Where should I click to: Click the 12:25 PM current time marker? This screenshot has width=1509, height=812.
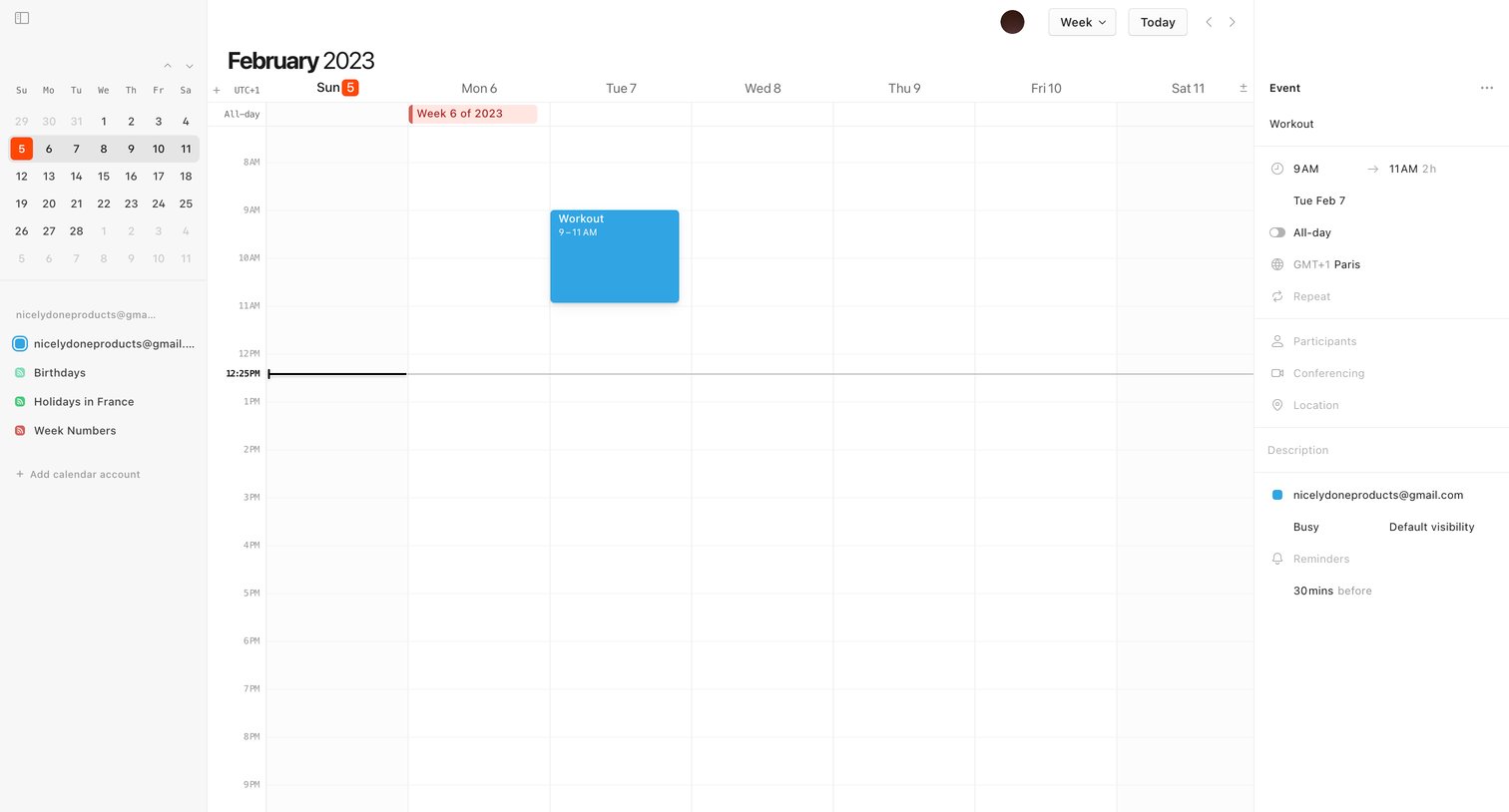[x=243, y=374]
